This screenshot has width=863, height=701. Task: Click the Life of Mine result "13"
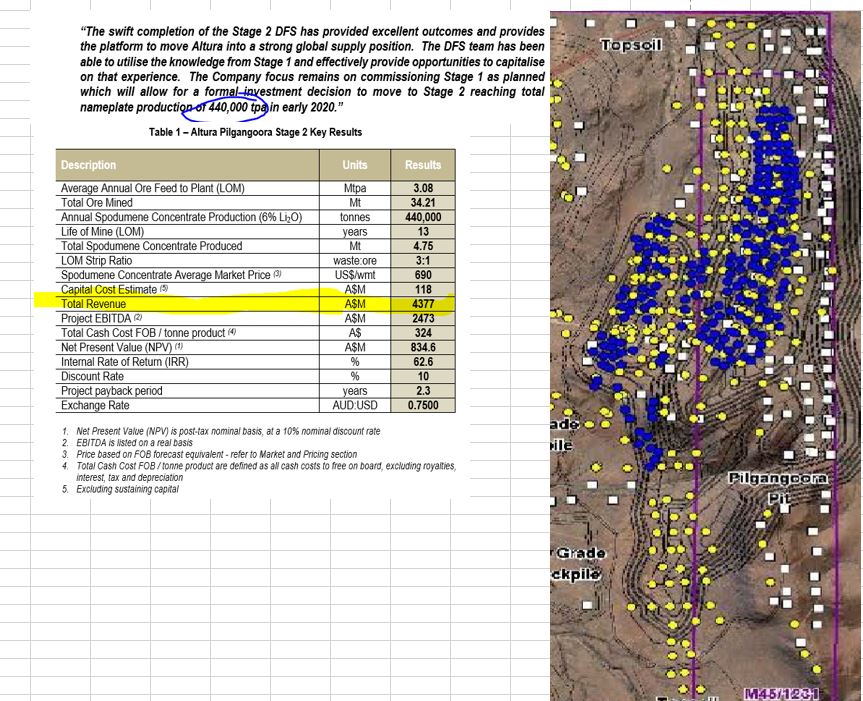point(423,232)
